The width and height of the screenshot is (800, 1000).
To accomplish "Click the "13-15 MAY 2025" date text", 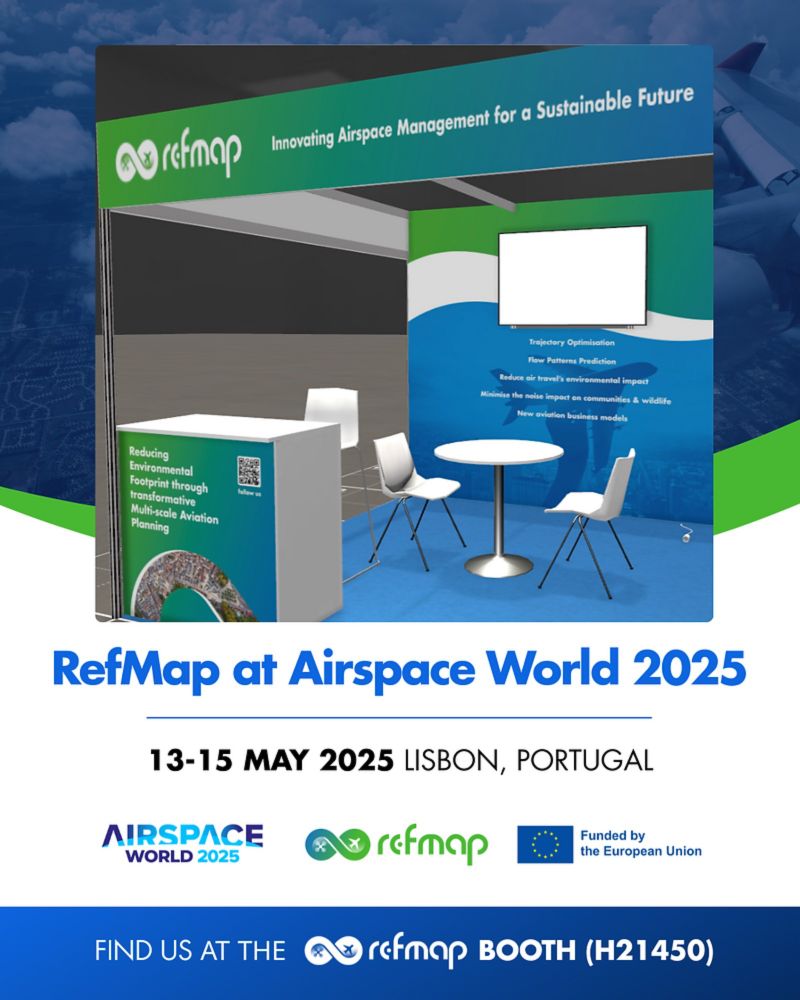I will 271,760.
